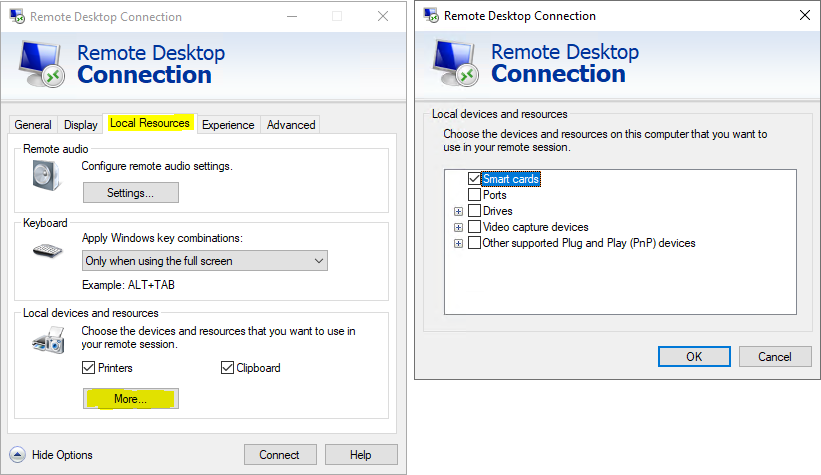Select Other supported Plug and Play devices text

tap(589, 243)
